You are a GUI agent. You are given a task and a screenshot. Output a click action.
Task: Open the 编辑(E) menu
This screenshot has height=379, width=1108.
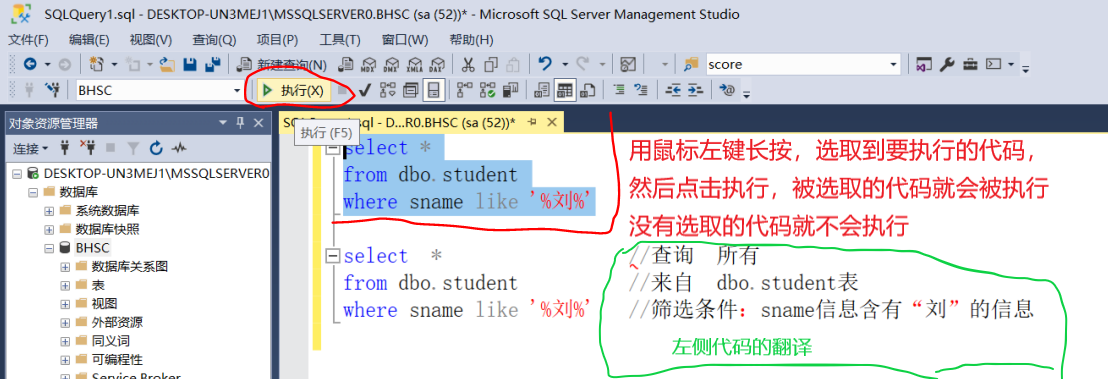pyautogui.click(x=88, y=40)
